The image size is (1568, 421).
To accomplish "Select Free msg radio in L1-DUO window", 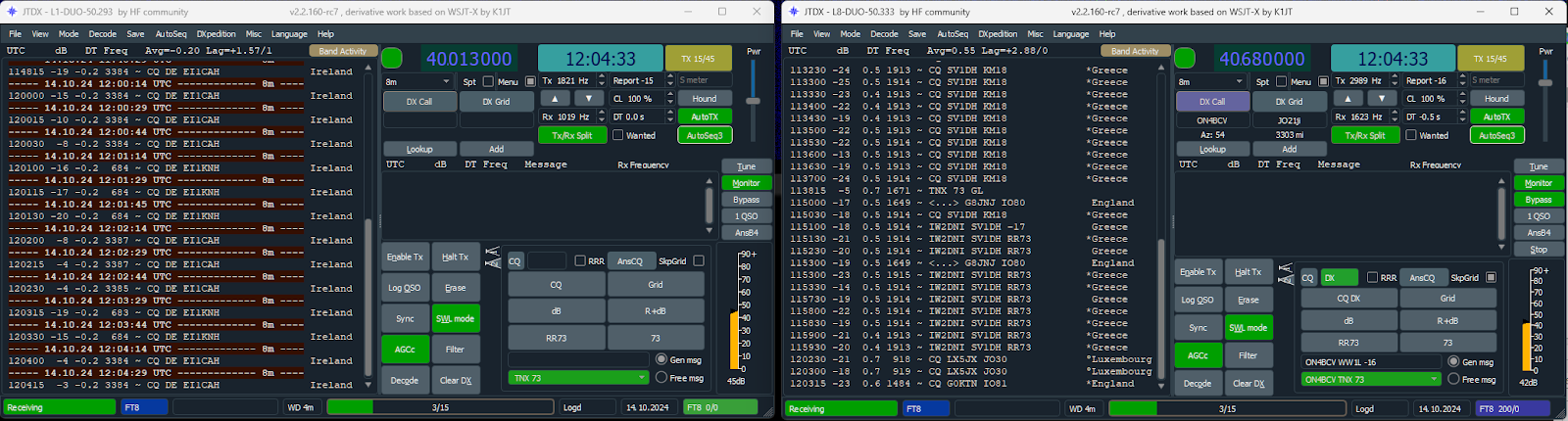I will [661, 378].
